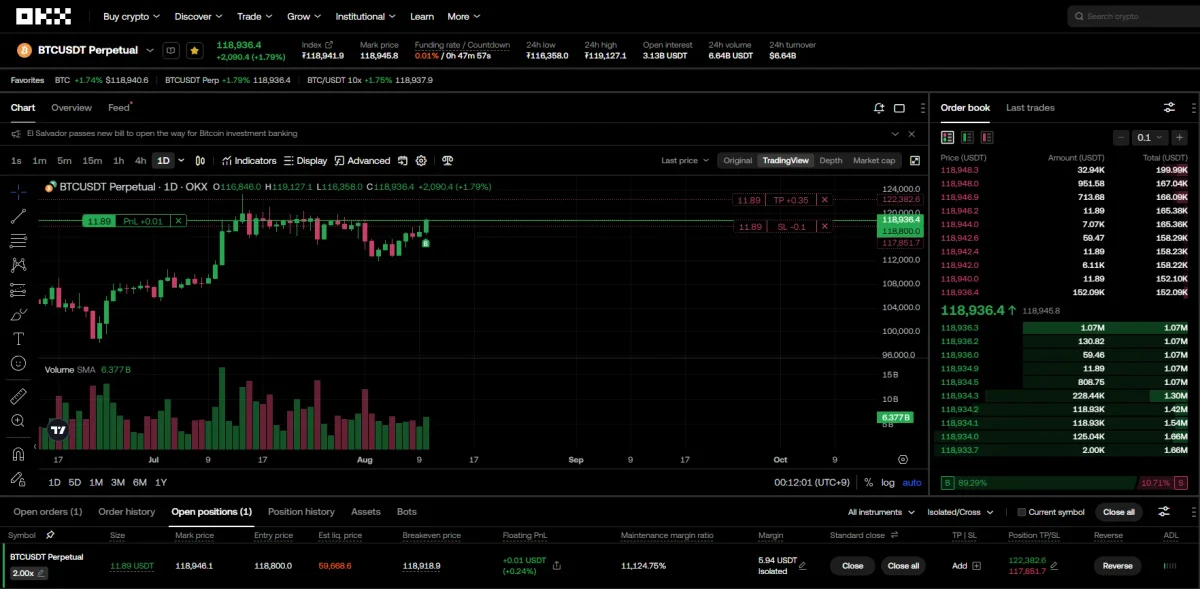
Task: Show asks-only order book view
Action: coord(986,137)
